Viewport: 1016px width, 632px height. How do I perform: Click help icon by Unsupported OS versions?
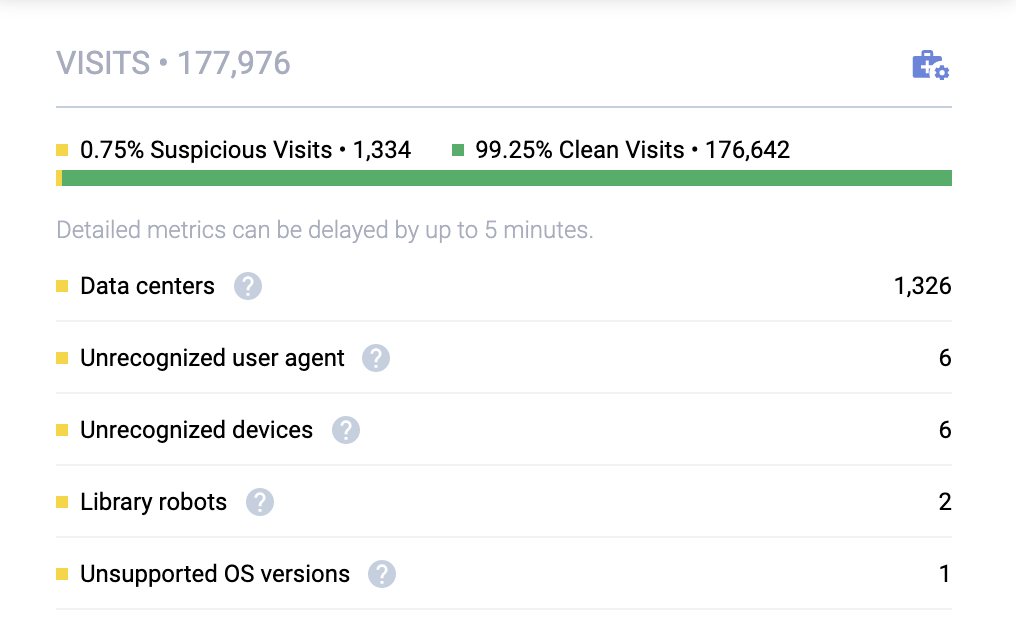tap(382, 574)
